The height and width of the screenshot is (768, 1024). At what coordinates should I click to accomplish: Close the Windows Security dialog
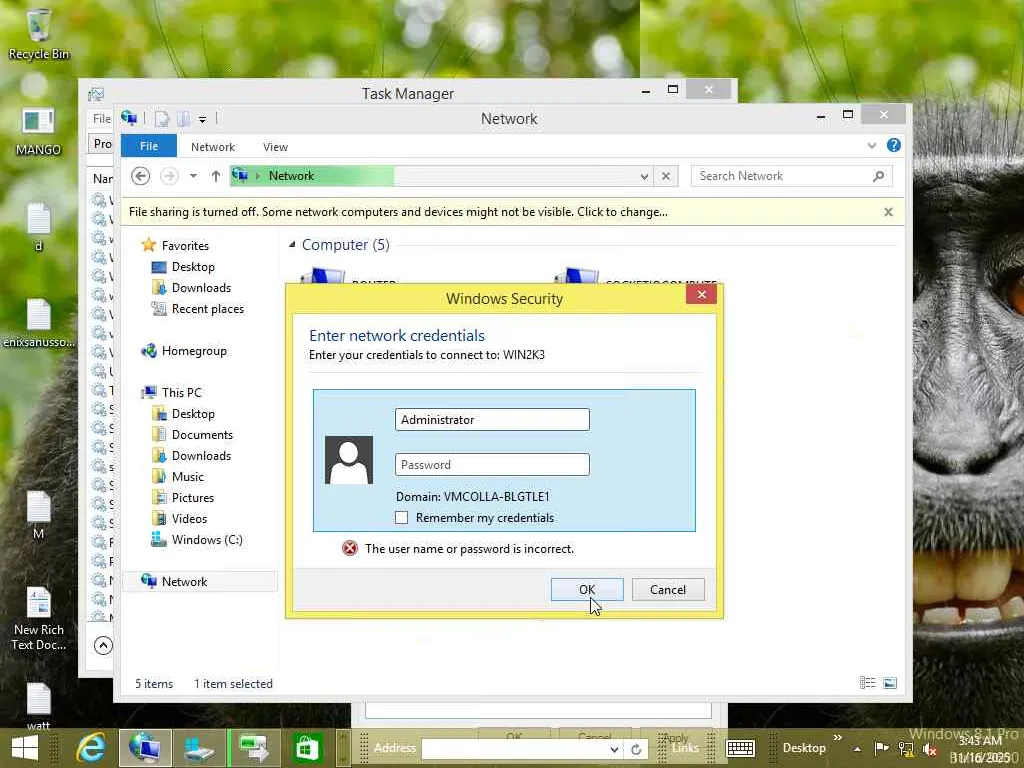point(701,295)
